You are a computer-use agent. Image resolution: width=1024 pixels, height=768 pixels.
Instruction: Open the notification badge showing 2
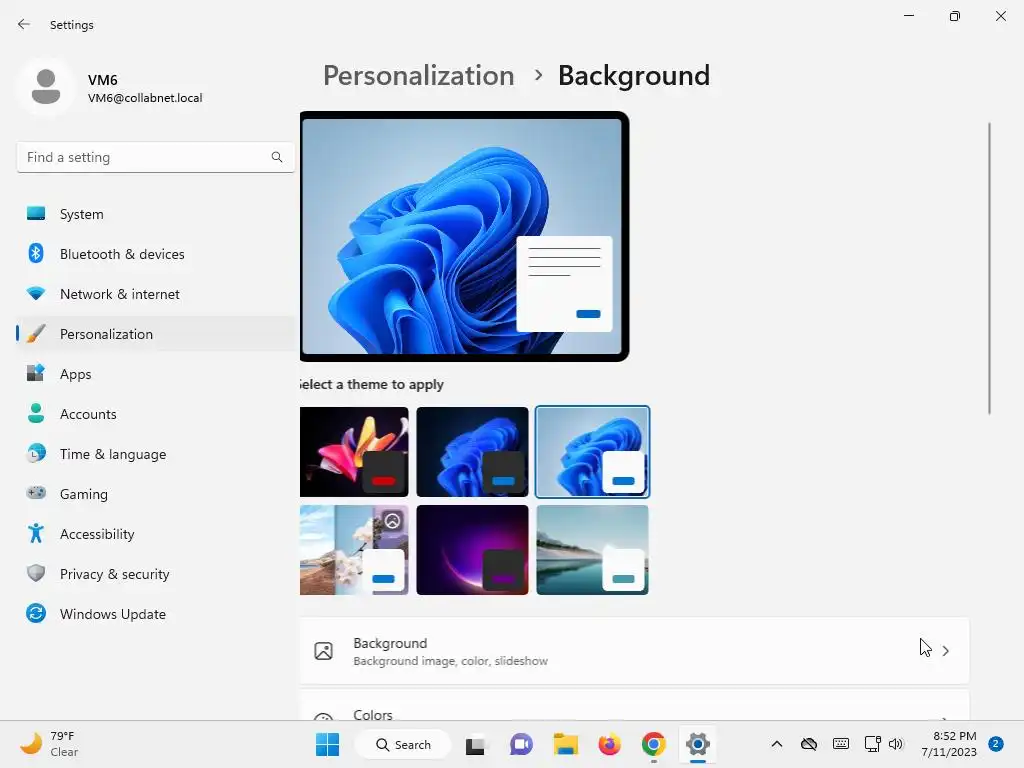point(996,744)
